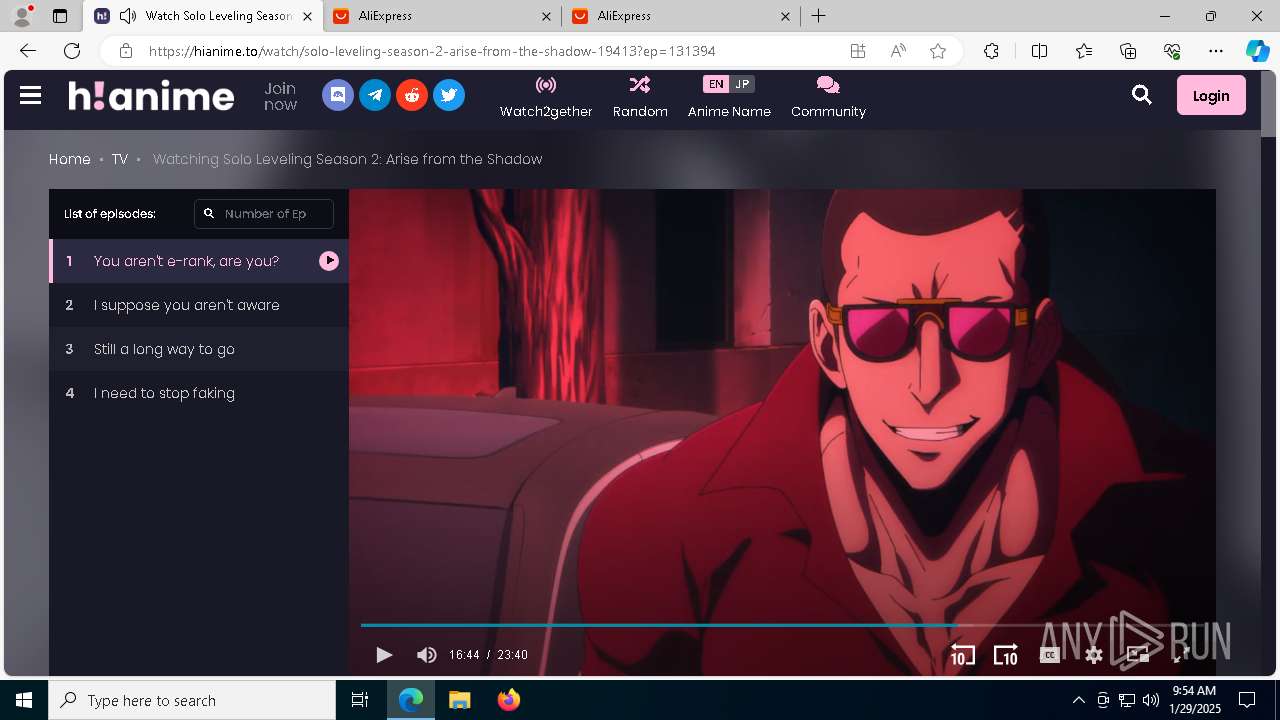This screenshot has width=1280, height=720.
Task: Switch anime name language to JP
Action: (x=742, y=84)
